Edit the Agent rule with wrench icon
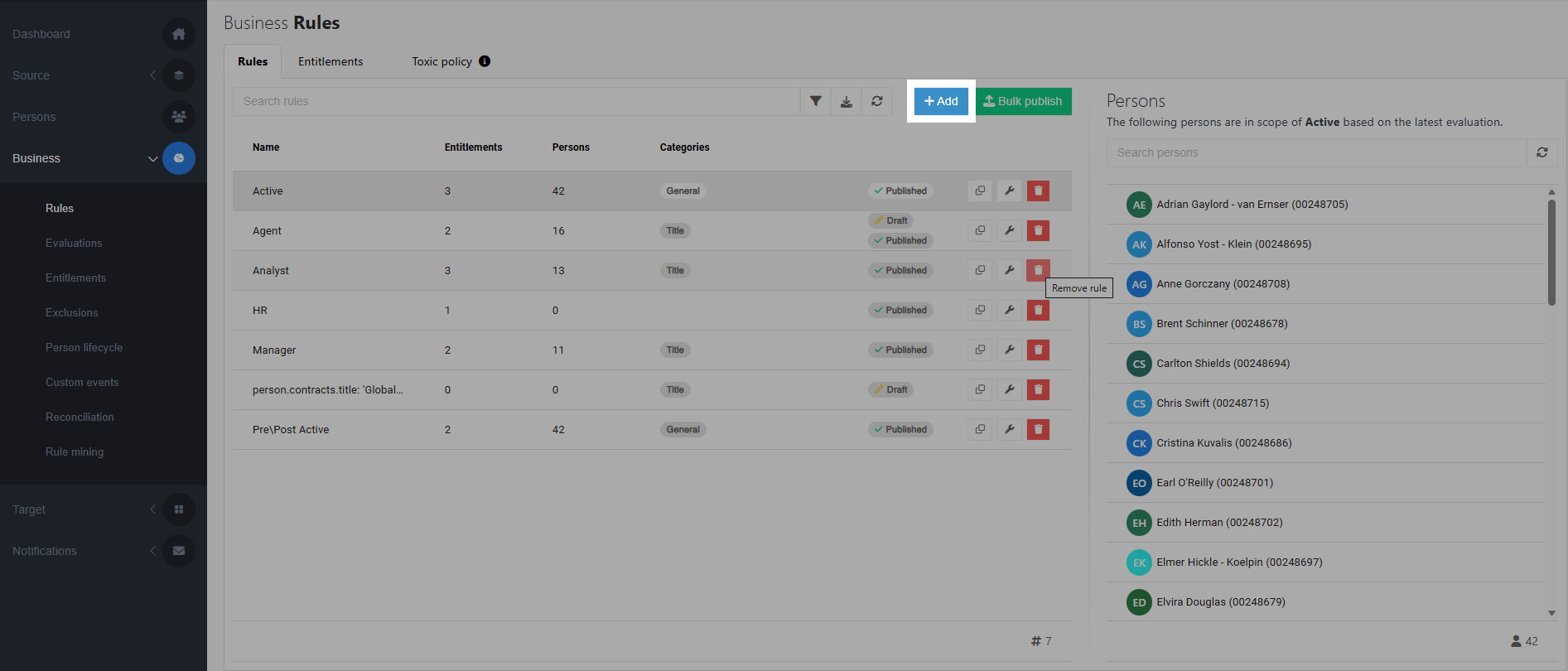 point(1010,230)
